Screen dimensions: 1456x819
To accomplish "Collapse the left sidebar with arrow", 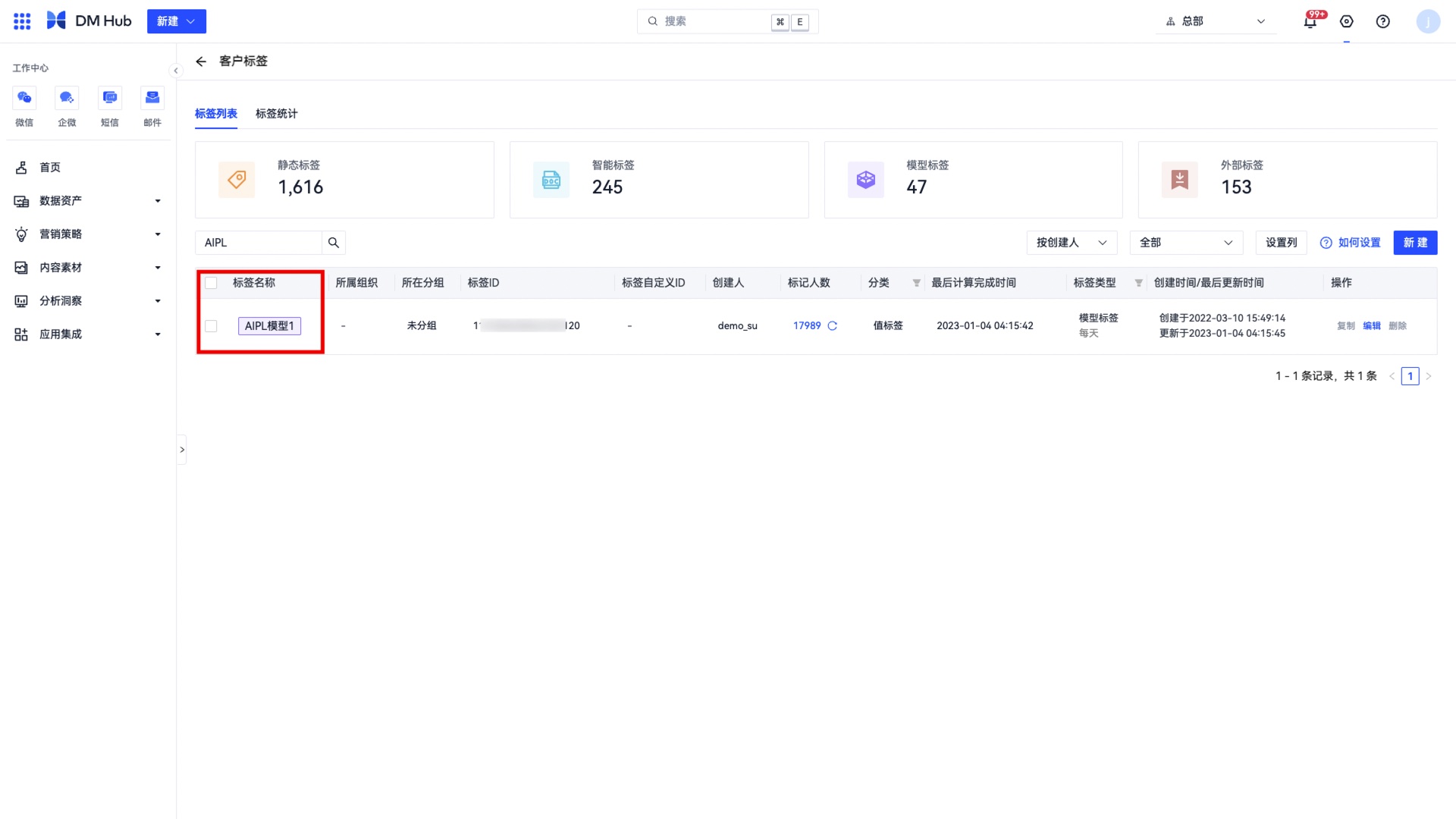I will point(176,71).
